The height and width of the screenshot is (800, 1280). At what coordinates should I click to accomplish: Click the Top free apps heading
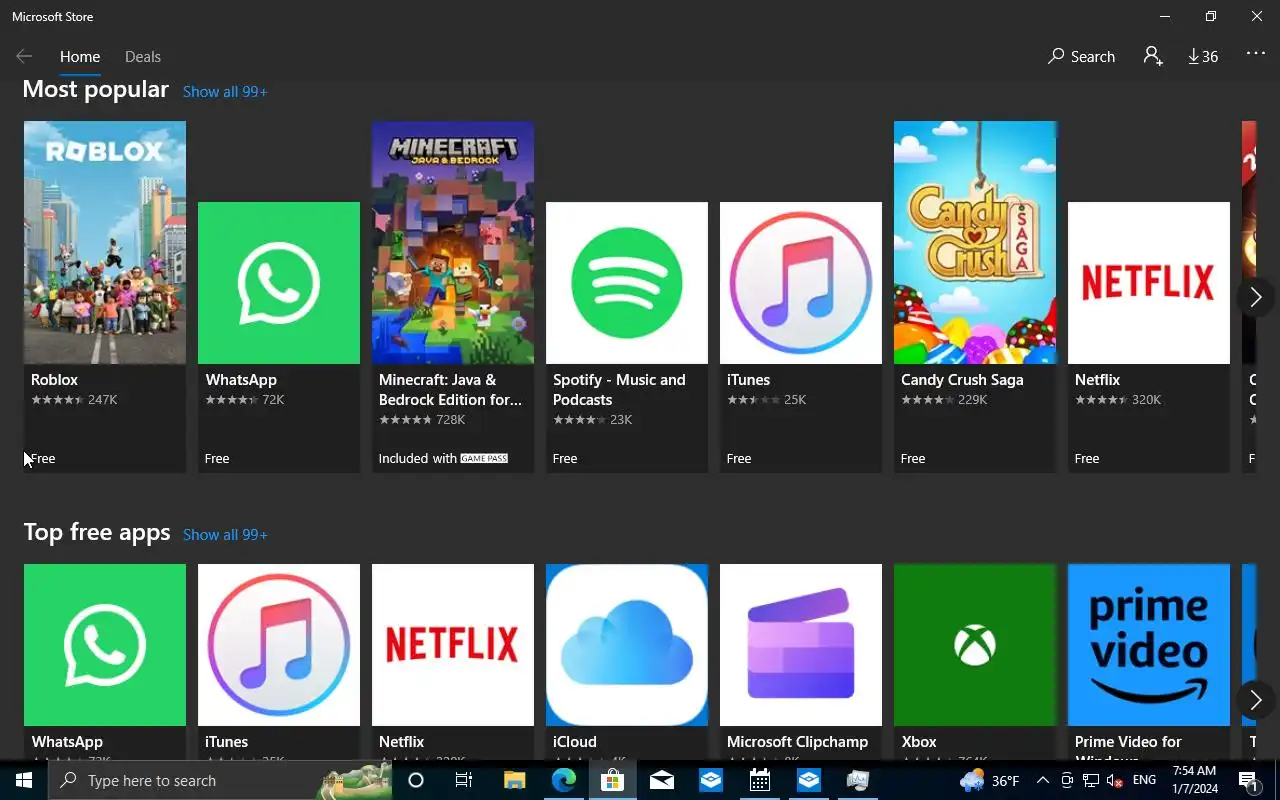(x=97, y=532)
